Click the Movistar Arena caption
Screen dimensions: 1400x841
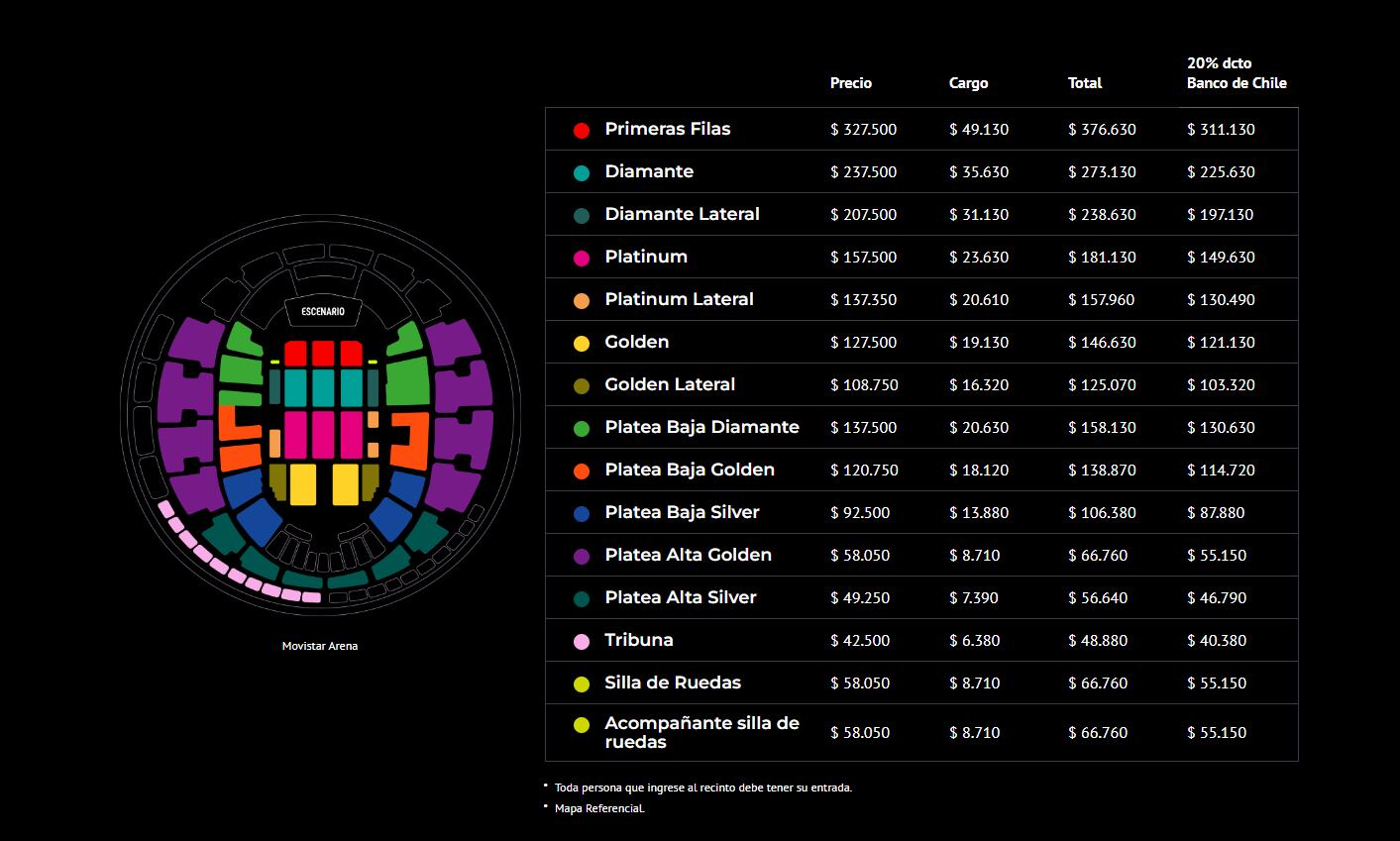coord(320,646)
